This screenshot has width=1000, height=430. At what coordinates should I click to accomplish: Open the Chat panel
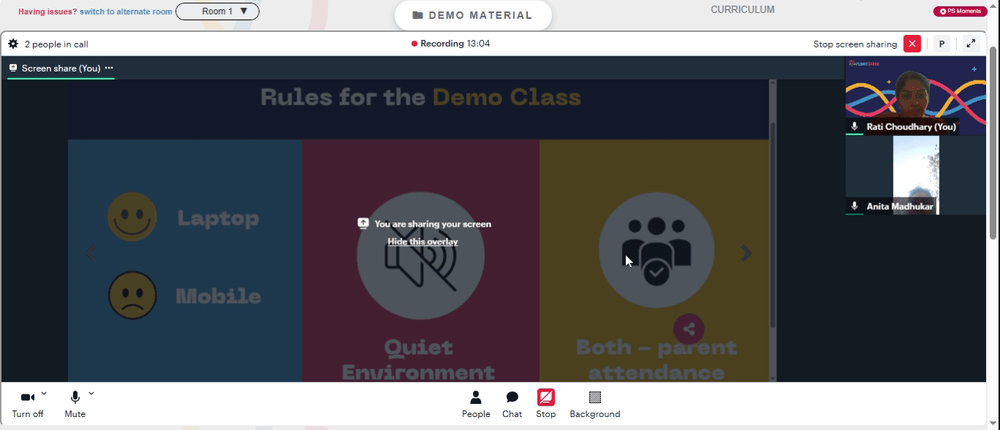click(512, 404)
